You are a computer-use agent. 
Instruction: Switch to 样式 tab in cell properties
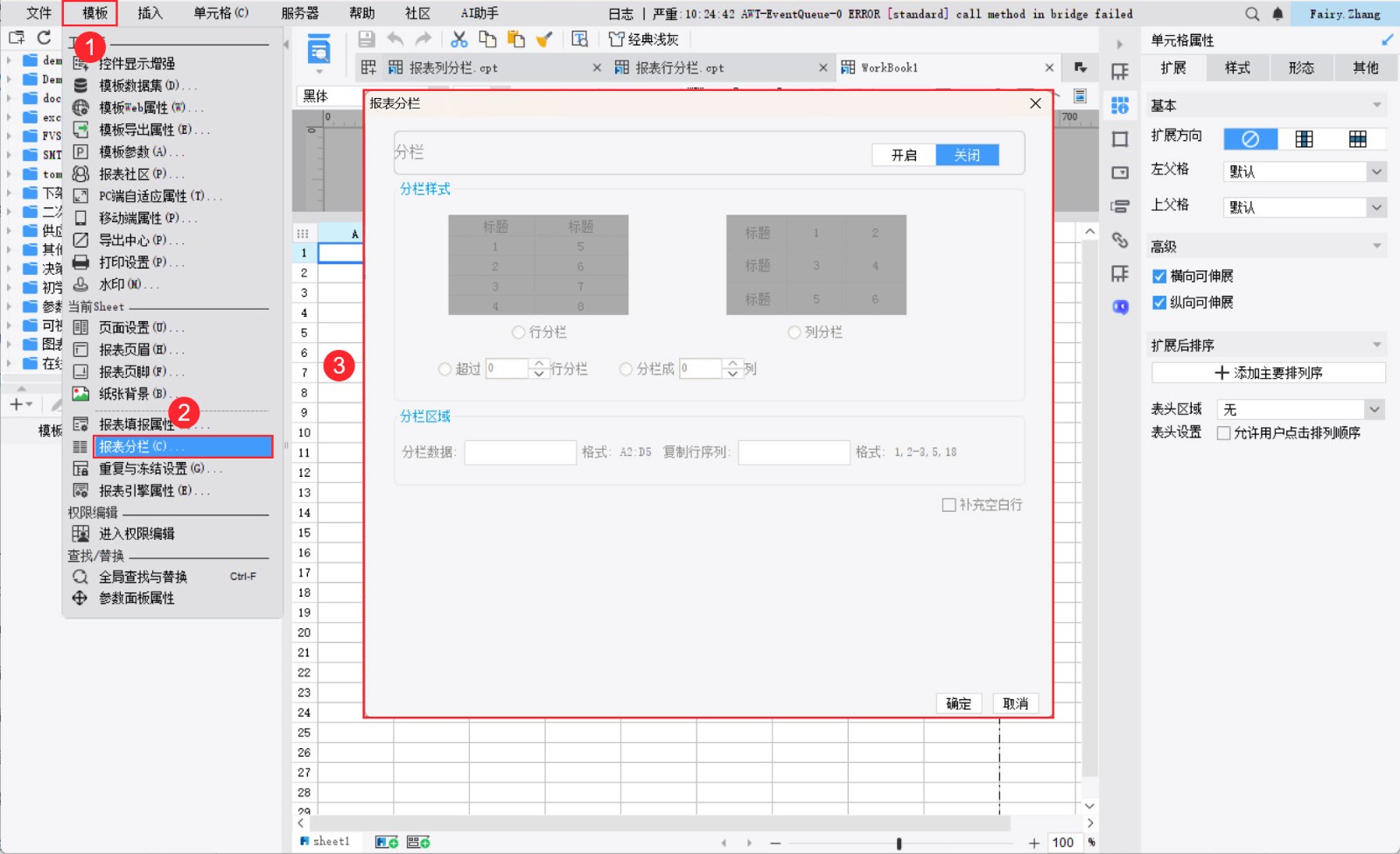pyautogui.click(x=1237, y=67)
